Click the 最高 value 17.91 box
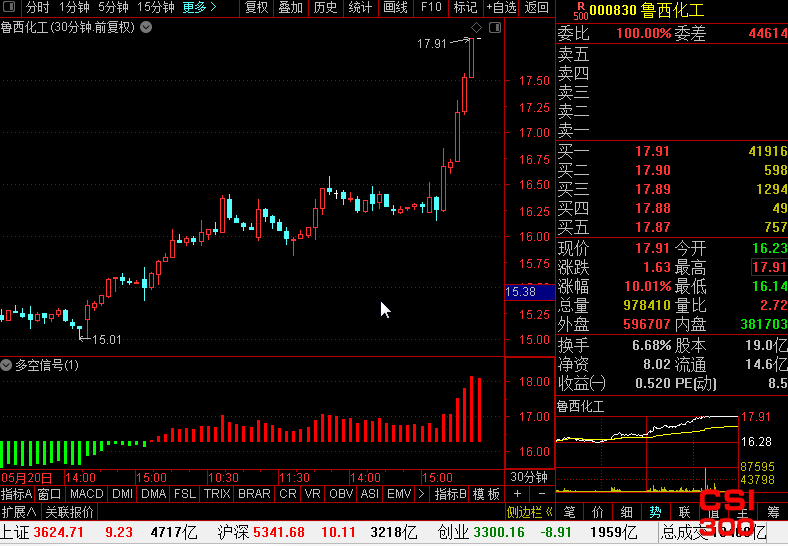Viewport: 788px width, 546px height. tap(769, 267)
